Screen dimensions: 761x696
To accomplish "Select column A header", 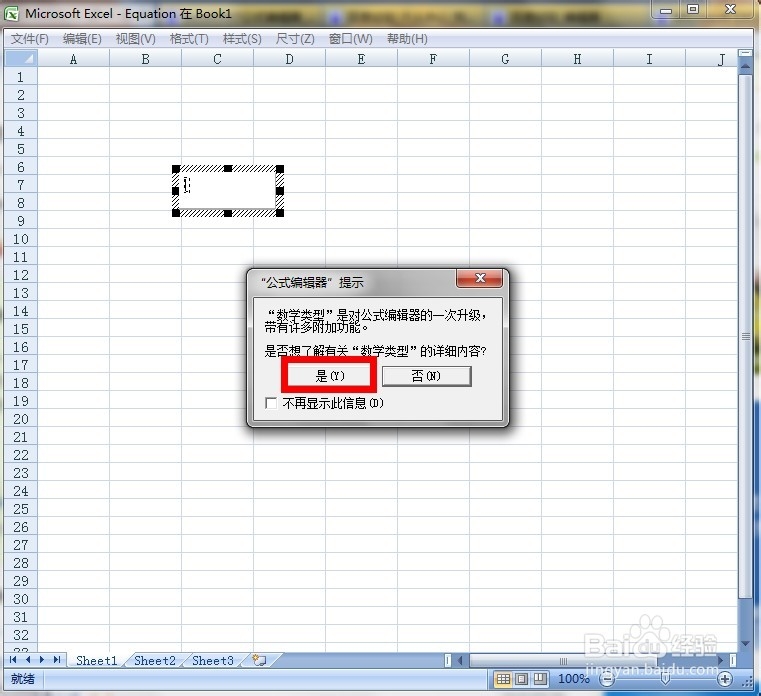I will click(73, 59).
